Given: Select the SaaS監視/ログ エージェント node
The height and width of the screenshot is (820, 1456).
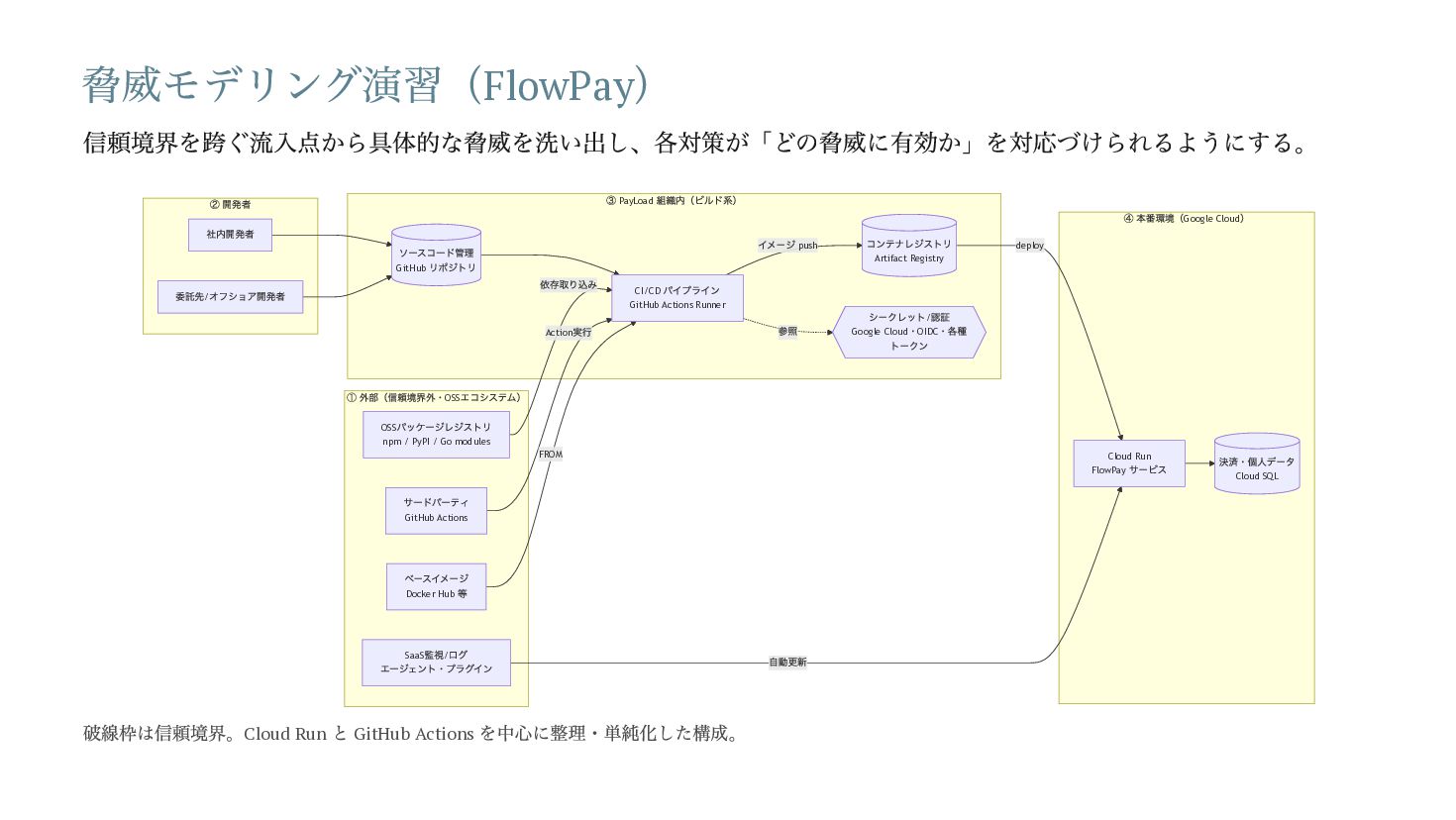Looking at the screenshot, I should (x=436, y=663).
